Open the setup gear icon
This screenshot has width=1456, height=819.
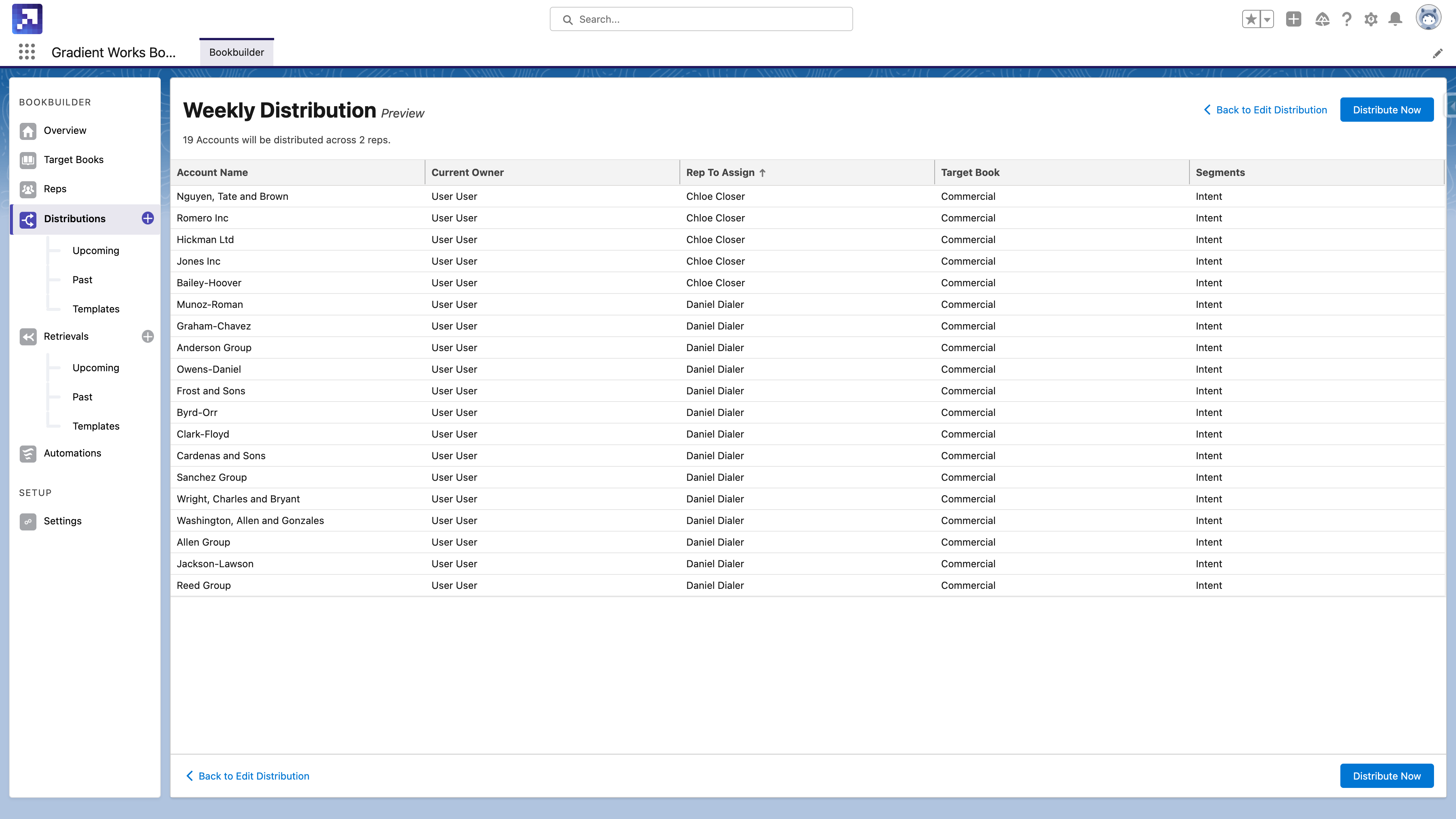coord(1371,19)
